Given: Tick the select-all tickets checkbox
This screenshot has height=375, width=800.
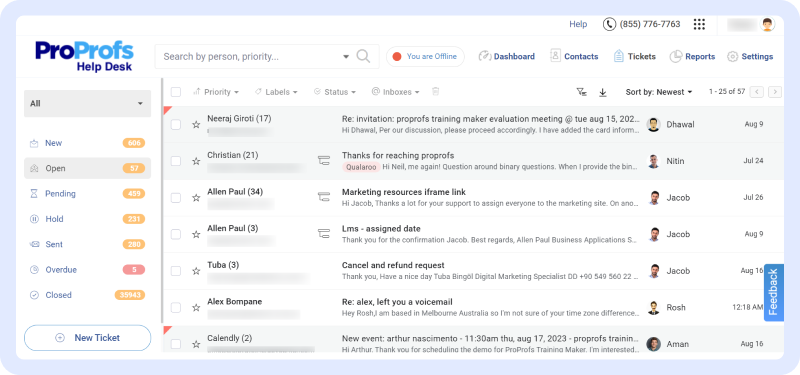Looking at the screenshot, I should coord(176,92).
